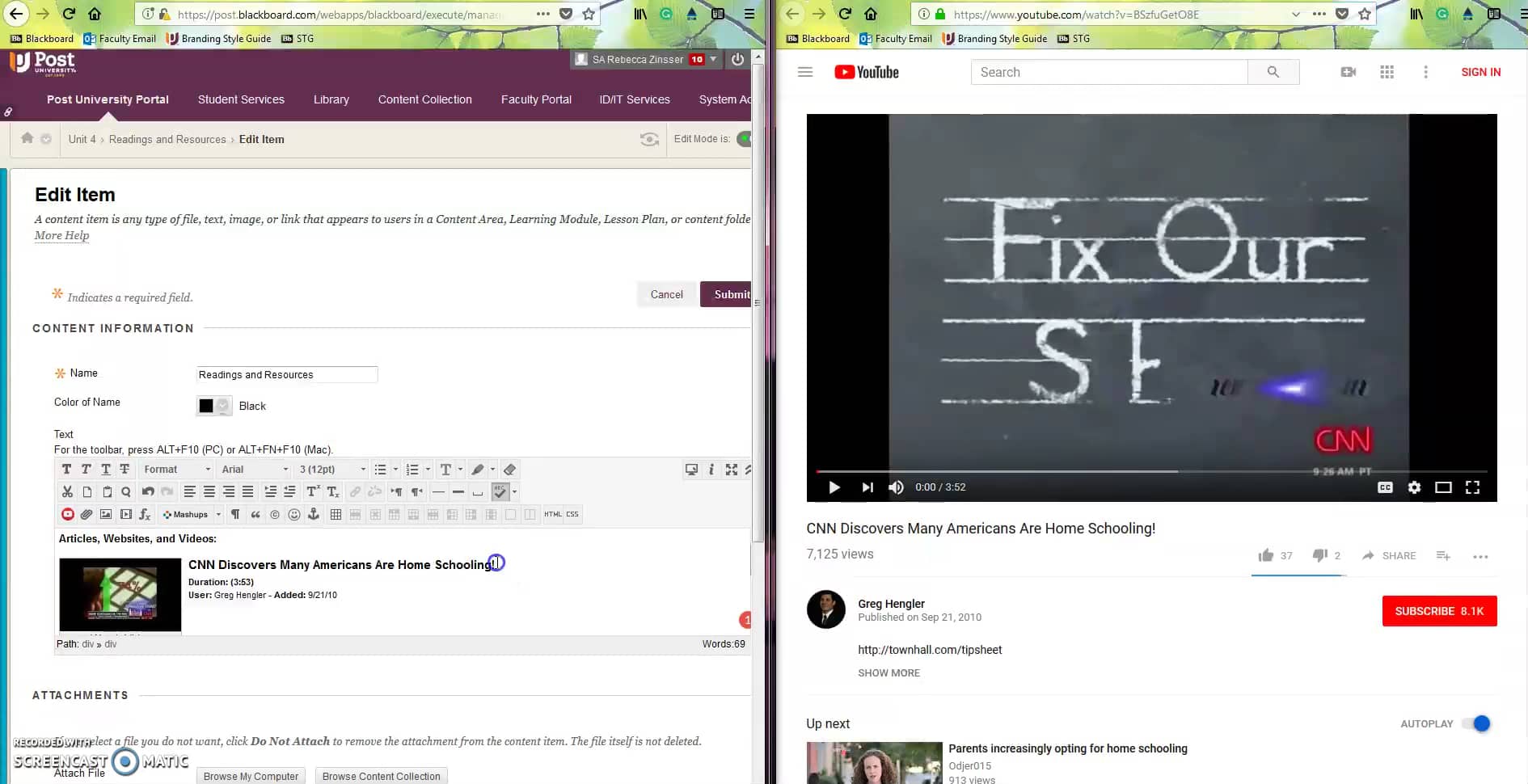The width and height of the screenshot is (1528, 784).
Task: Open ID/IT Services tab
Action: (635, 99)
